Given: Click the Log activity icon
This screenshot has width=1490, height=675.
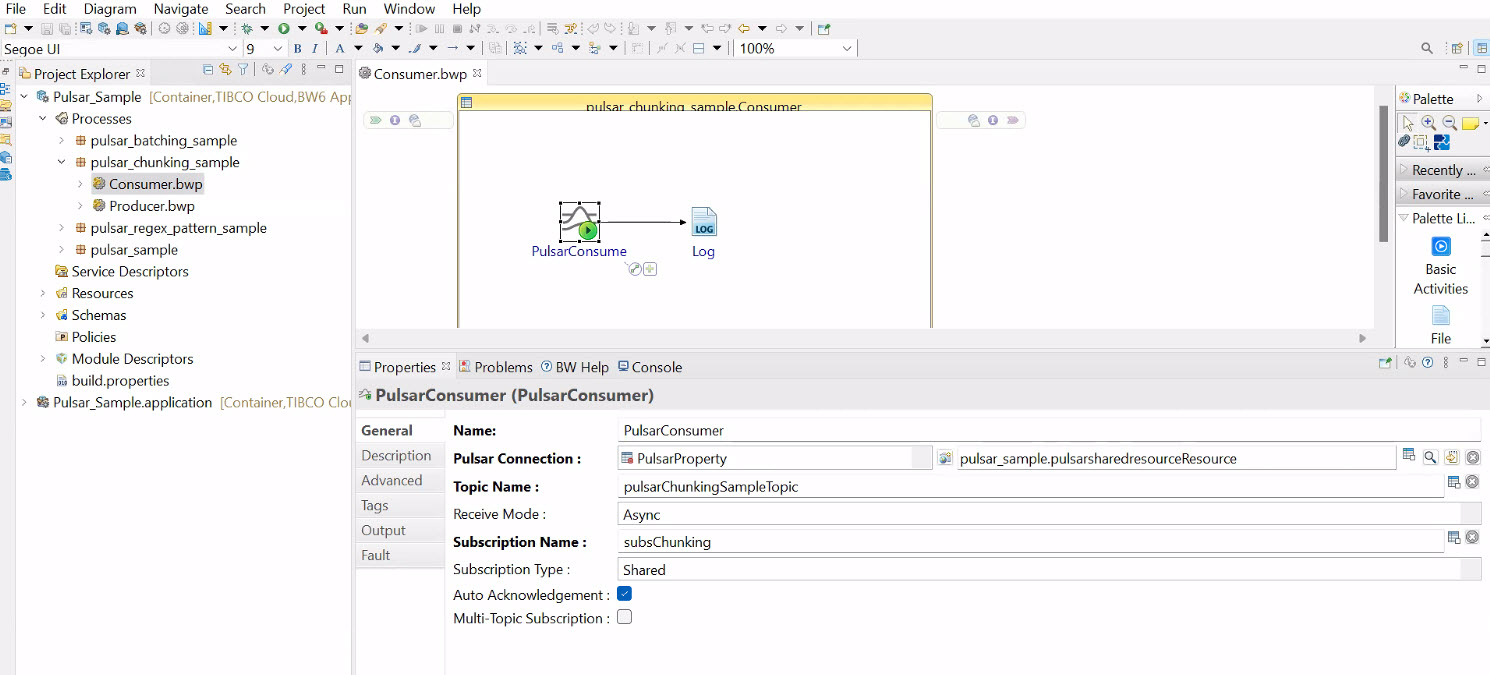Looking at the screenshot, I should tap(703, 223).
